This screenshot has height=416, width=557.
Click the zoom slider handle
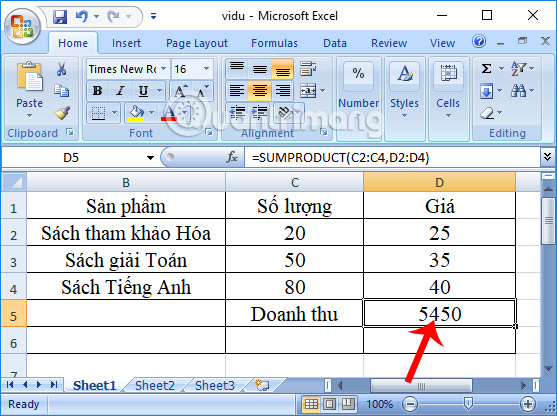click(x=468, y=403)
